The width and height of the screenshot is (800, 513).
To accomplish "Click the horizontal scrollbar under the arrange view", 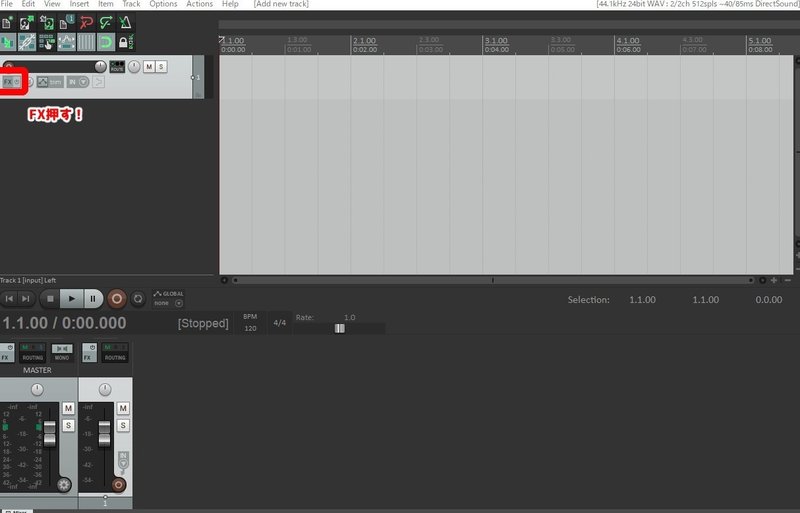I will click(492, 280).
